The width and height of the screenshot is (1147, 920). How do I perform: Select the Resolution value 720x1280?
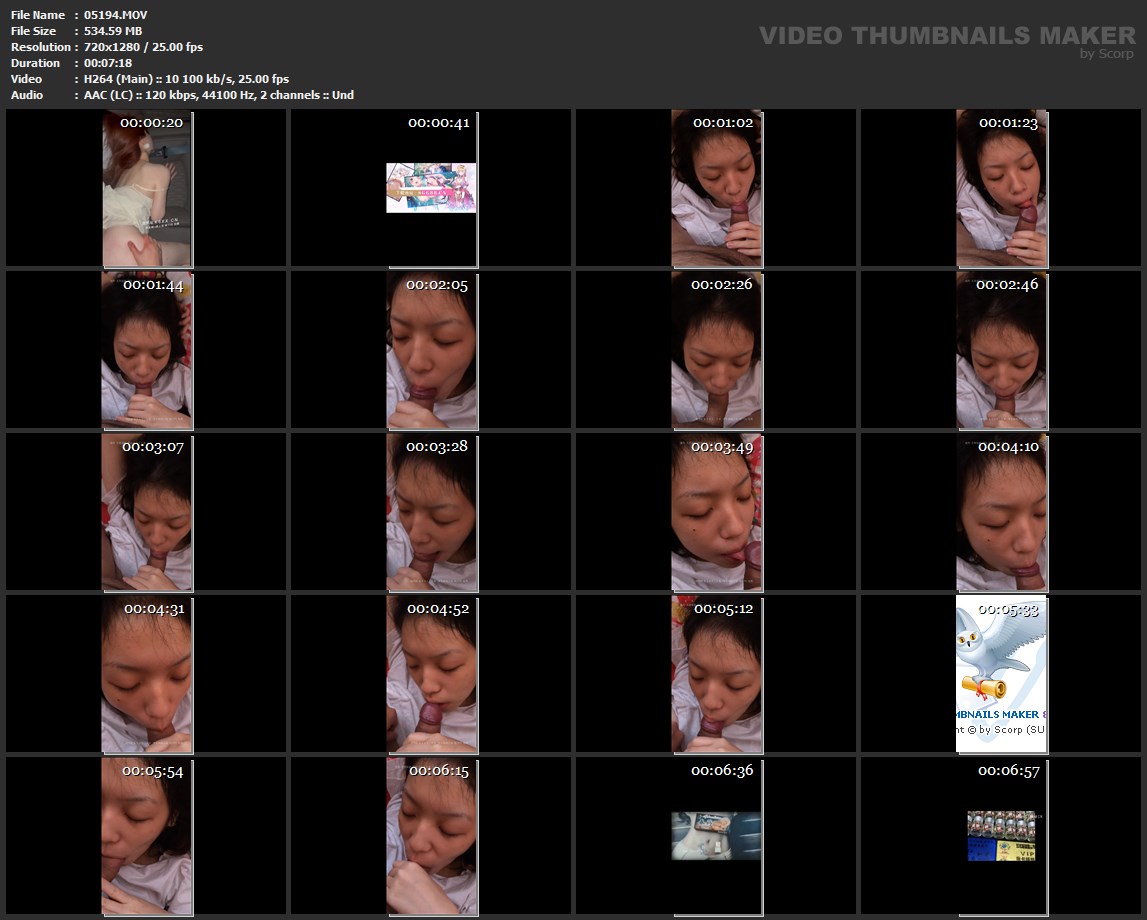coord(143,47)
